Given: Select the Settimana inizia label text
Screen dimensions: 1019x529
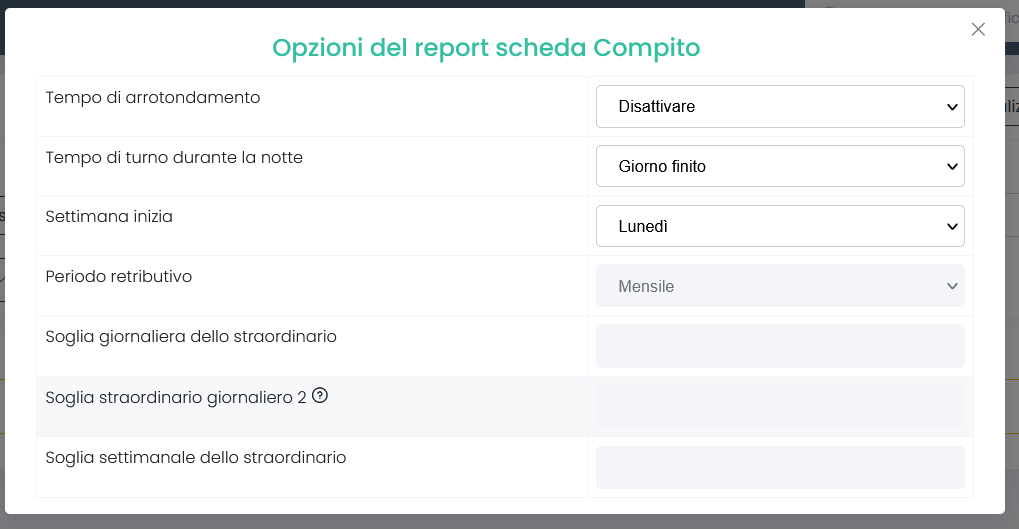Looking at the screenshot, I should [x=109, y=216].
